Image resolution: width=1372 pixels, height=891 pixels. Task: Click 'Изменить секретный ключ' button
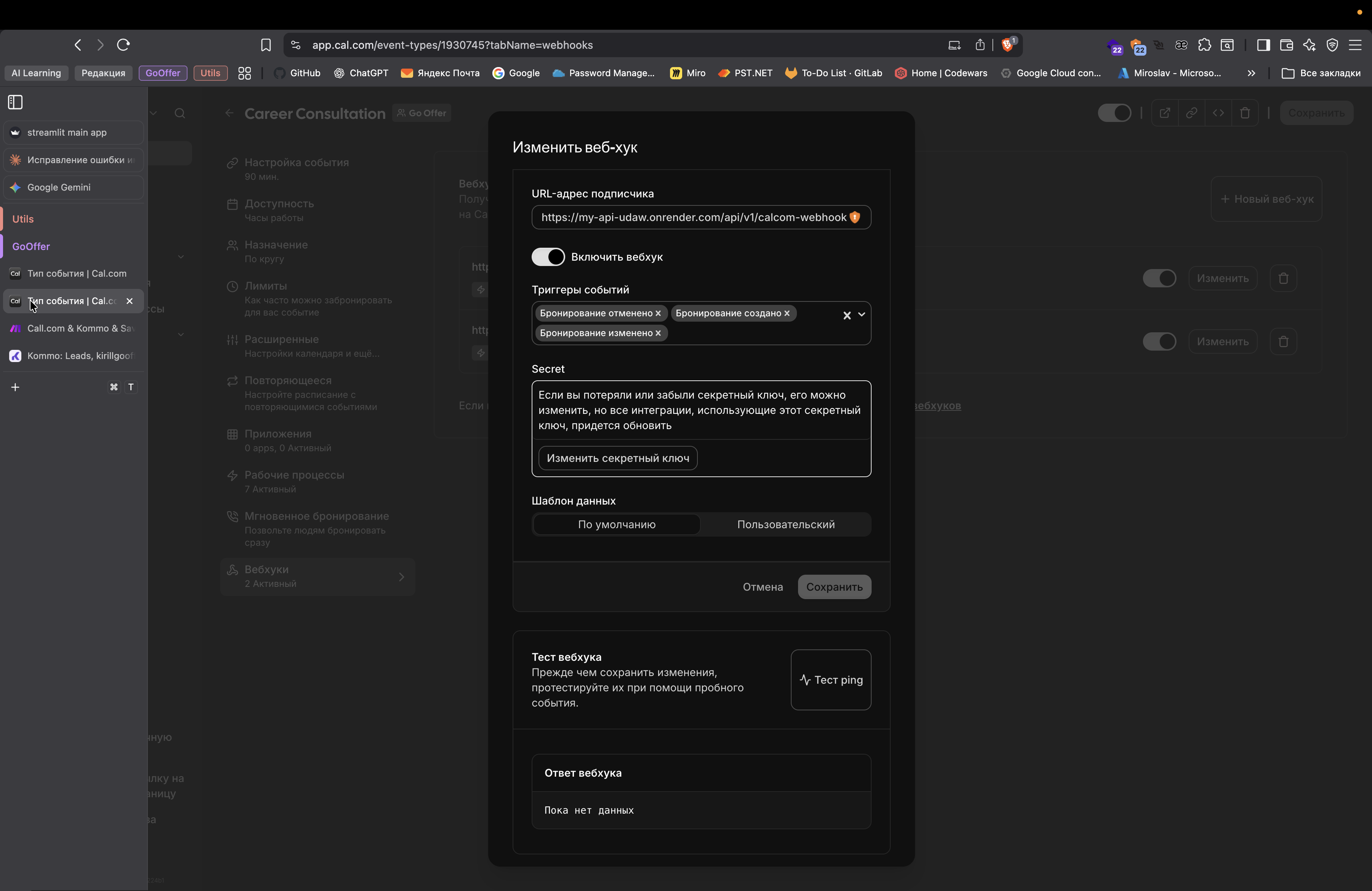click(x=617, y=458)
